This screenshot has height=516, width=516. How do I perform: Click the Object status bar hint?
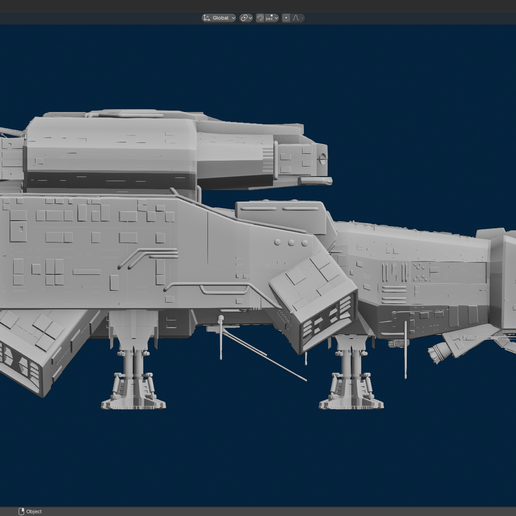[x=30, y=511]
